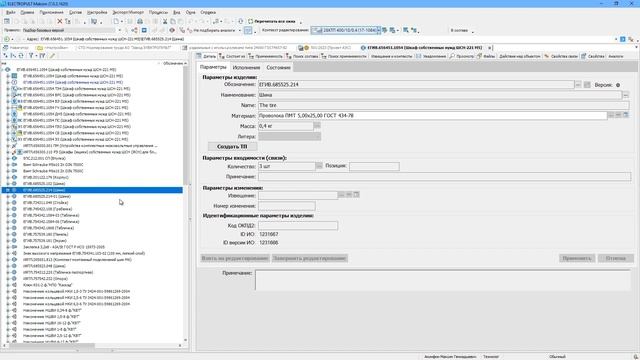Click the Файлы button
The image size is (640, 360).
pos(486,56)
